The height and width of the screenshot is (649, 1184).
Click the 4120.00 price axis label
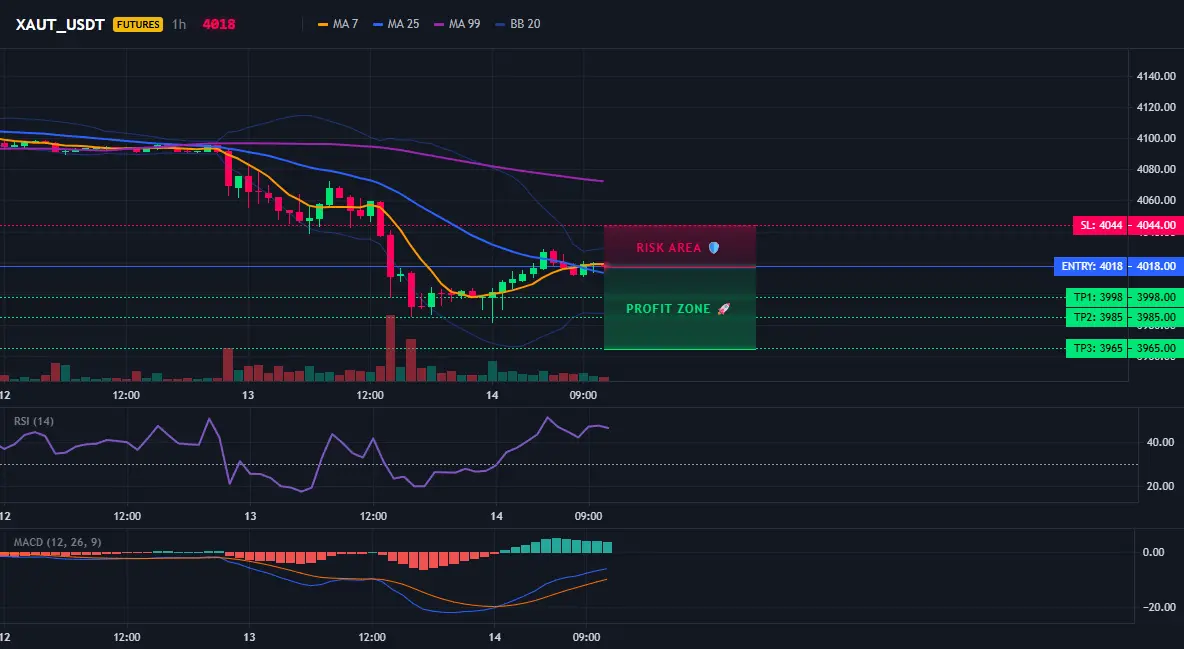click(1156, 107)
